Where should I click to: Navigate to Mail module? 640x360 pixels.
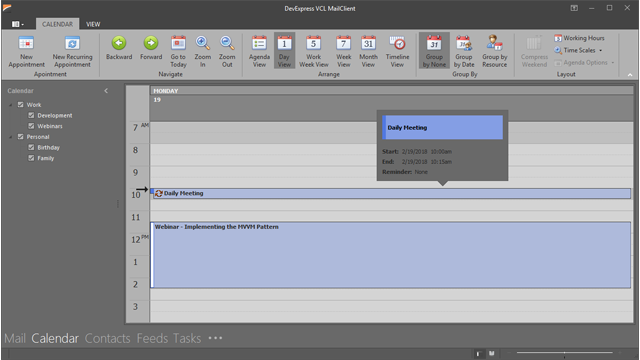(15, 338)
